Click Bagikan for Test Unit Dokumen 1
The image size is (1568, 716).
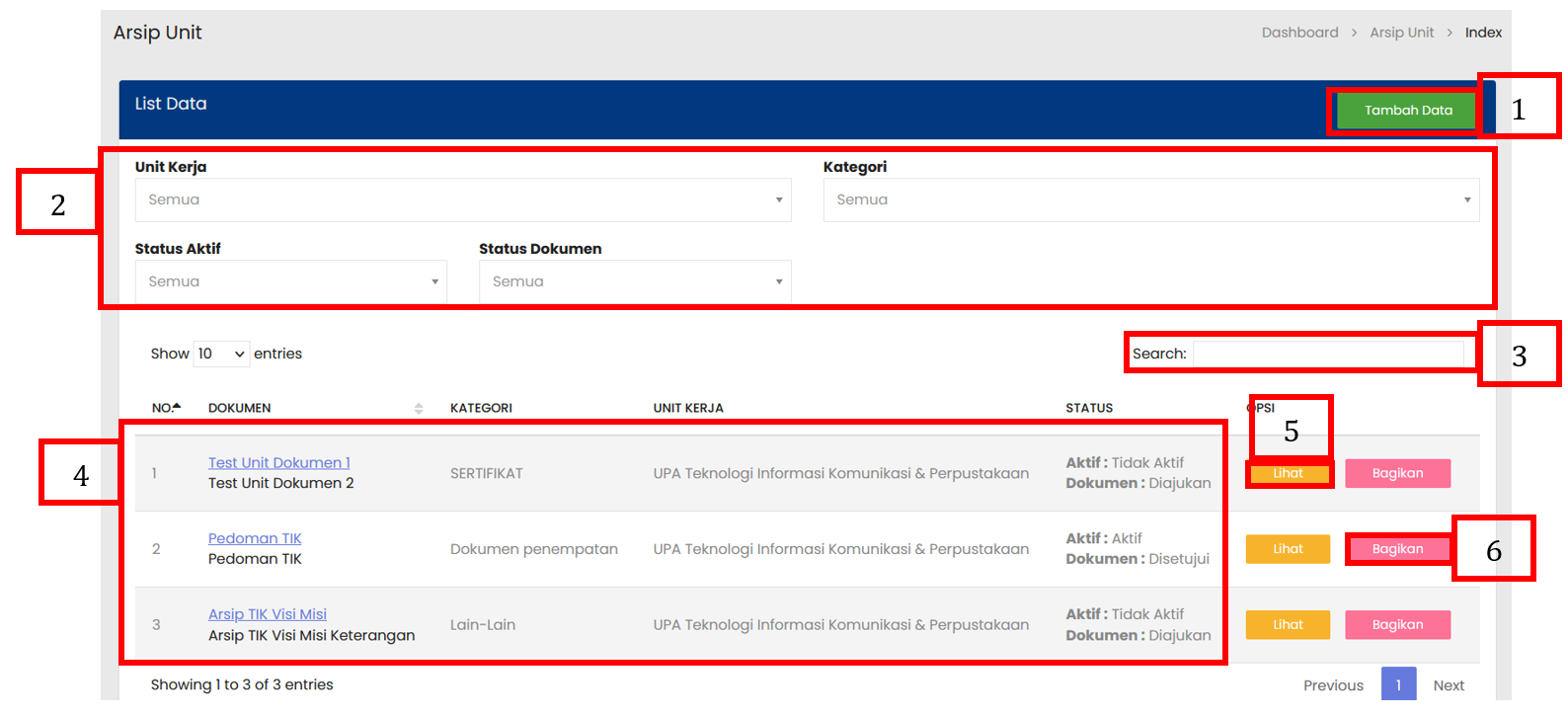[x=1397, y=474]
